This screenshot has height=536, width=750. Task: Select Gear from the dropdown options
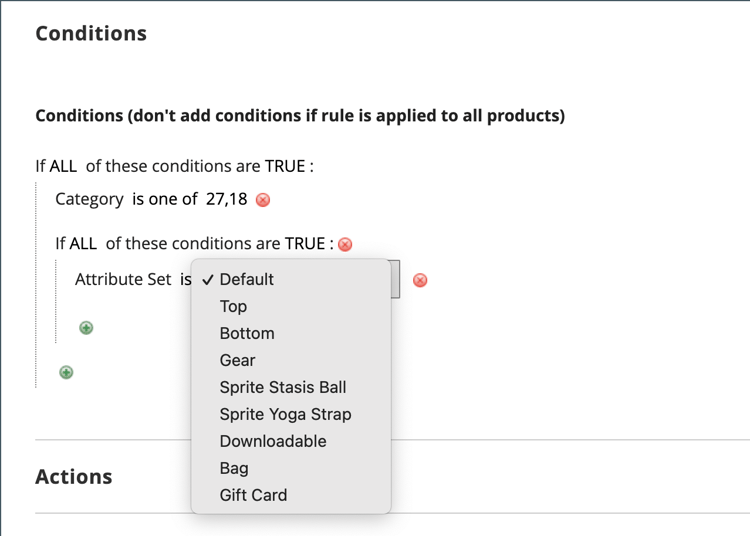point(237,361)
